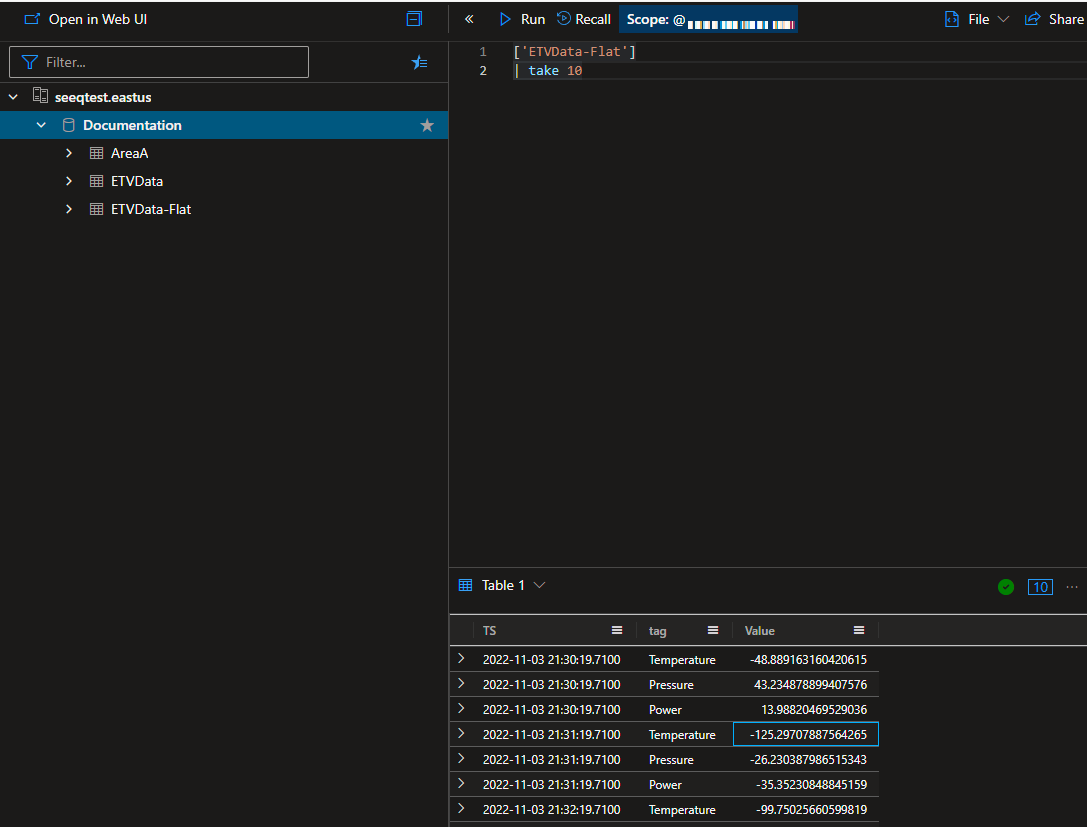Open the File dropdown arrow
Viewport: 1087px width, 827px height.
[x=1004, y=18]
